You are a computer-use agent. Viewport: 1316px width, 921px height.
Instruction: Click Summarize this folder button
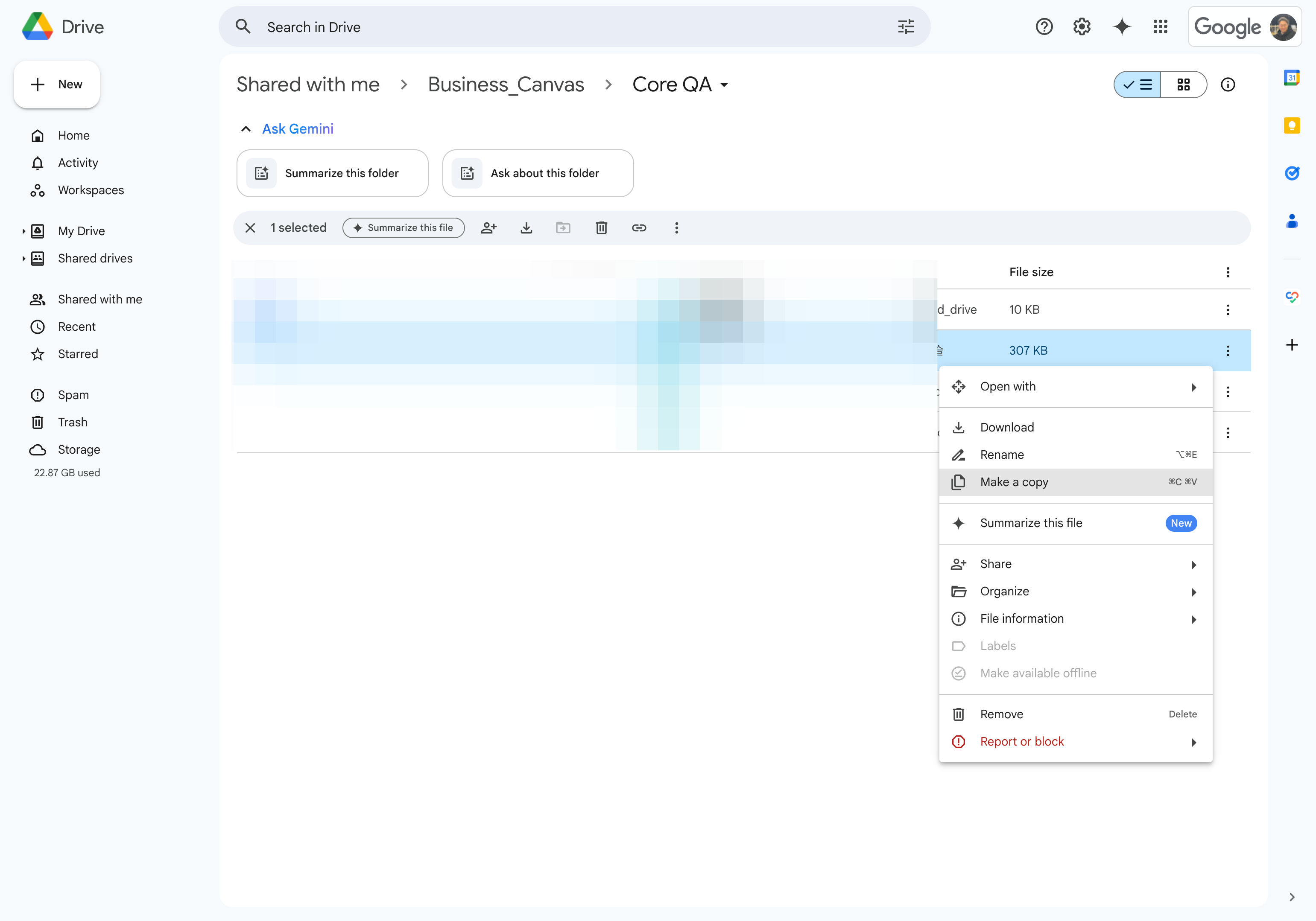pyautogui.click(x=333, y=174)
